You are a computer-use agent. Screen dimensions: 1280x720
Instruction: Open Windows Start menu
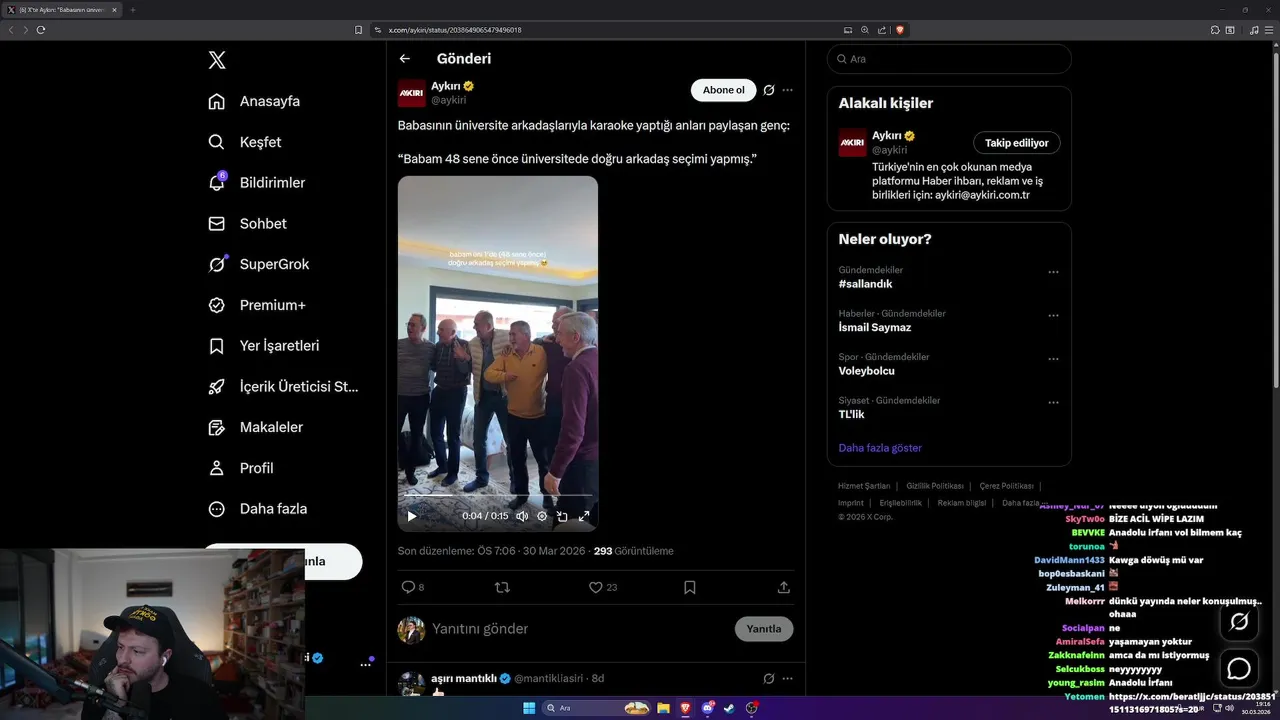tap(529, 708)
